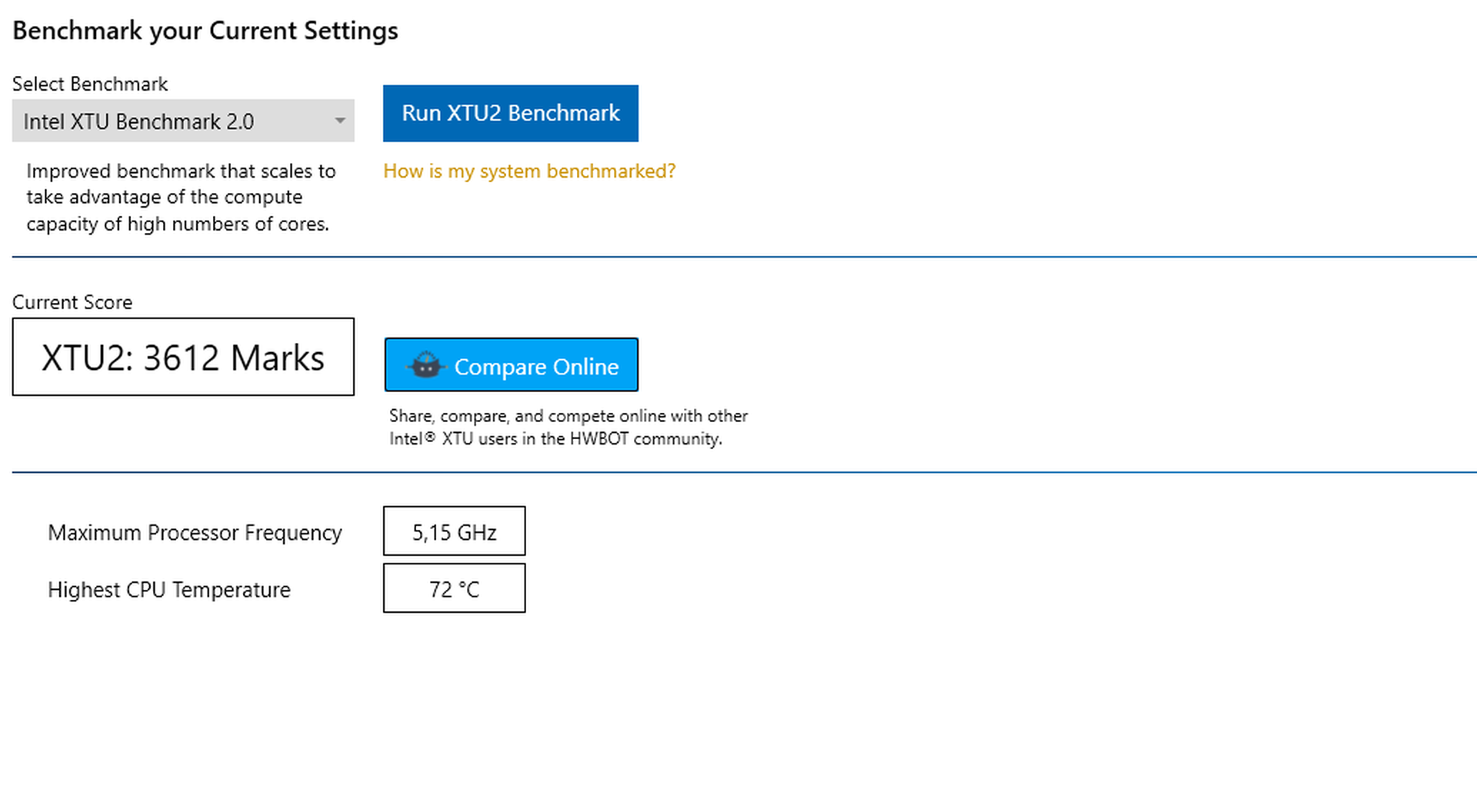Click the 'Intel® XTU users' text line
The height and width of the screenshot is (812, 1477).
click(x=555, y=439)
